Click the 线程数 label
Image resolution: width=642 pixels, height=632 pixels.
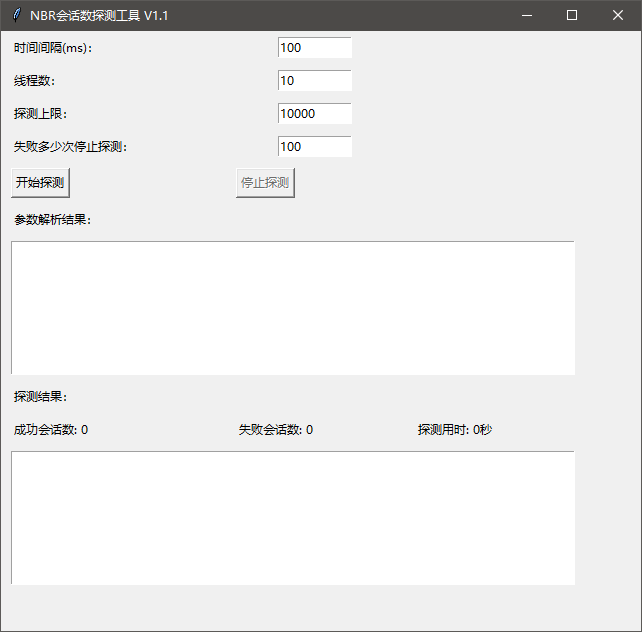click(34, 81)
